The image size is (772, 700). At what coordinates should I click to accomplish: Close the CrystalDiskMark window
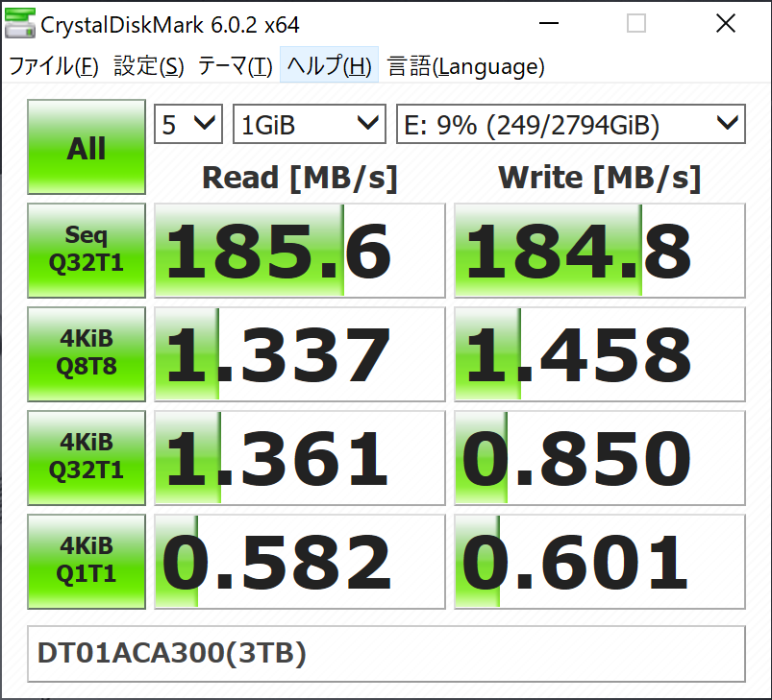click(x=725, y=23)
